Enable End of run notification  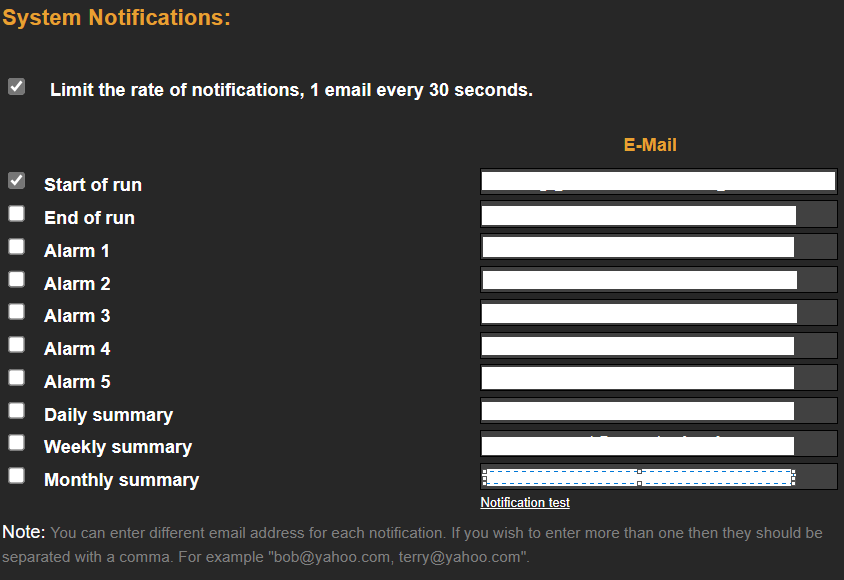(16, 214)
